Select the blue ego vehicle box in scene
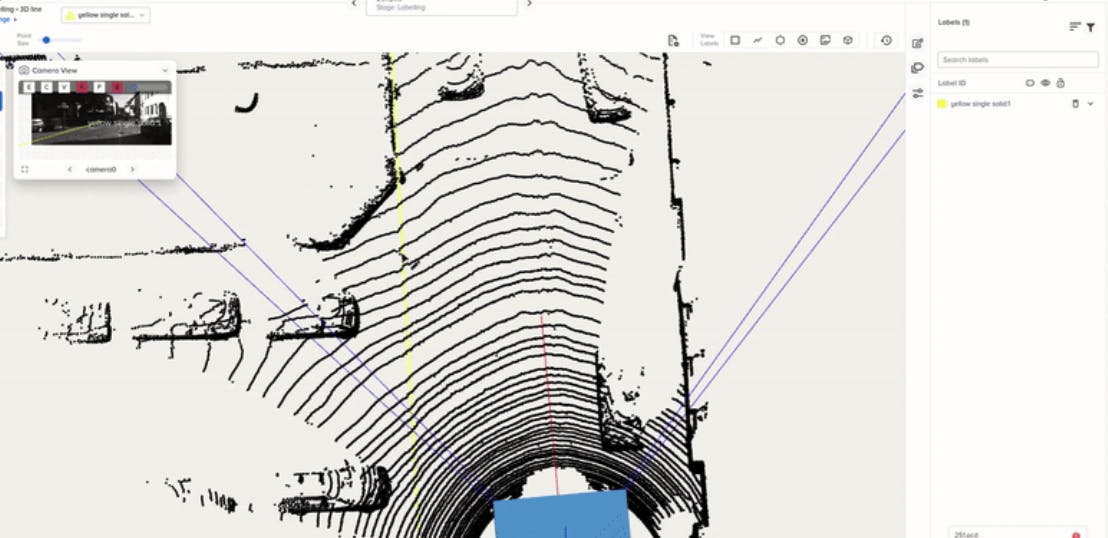Viewport: 1108px width, 538px height. [560, 515]
